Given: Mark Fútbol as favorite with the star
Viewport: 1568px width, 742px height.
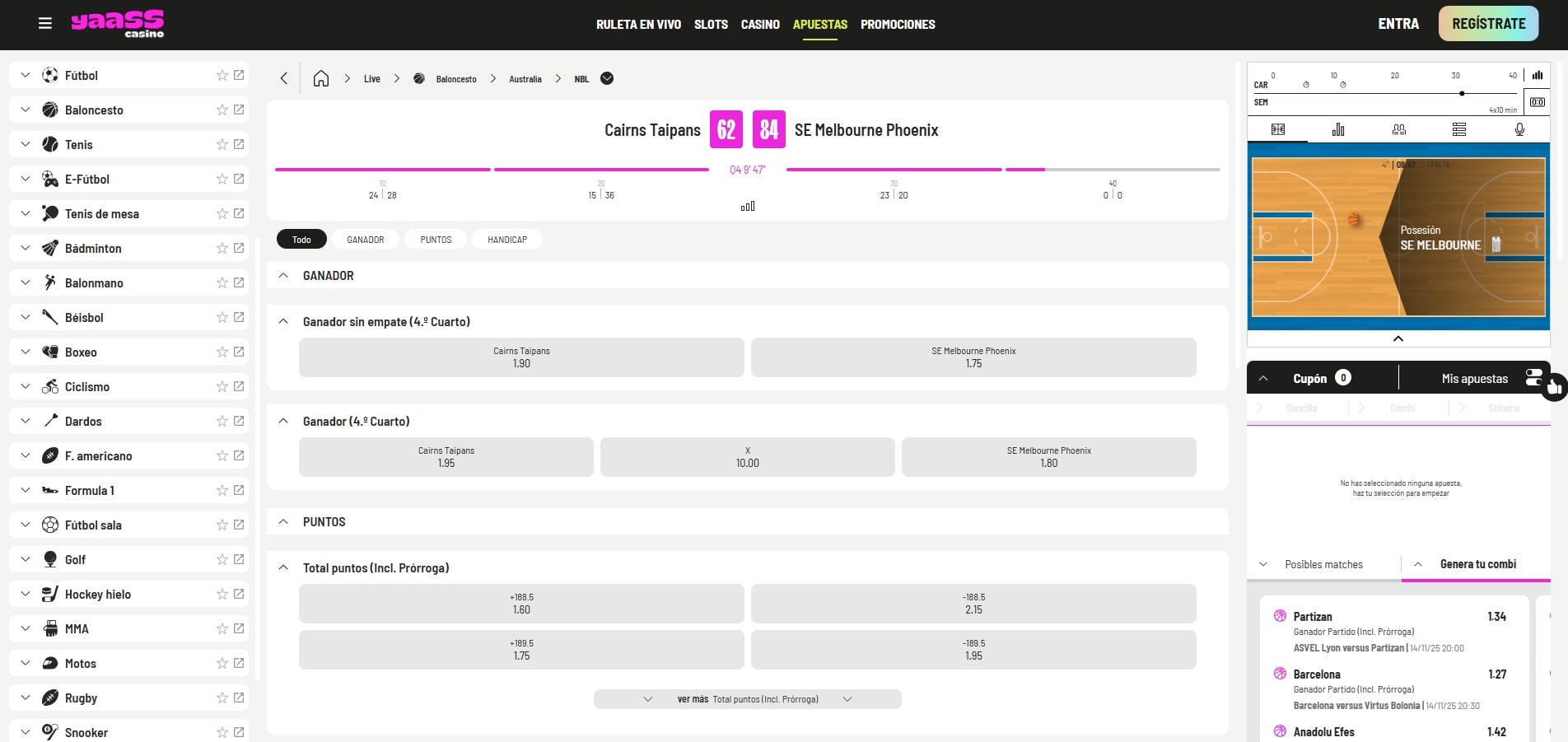Looking at the screenshot, I should pos(222,75).
